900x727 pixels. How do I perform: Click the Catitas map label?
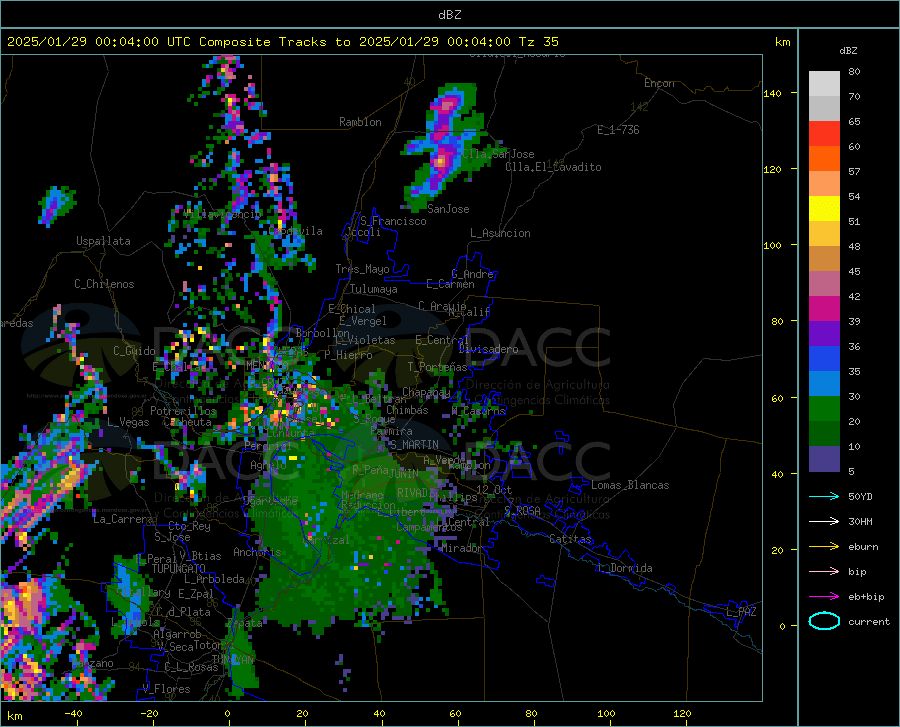[570, 539]
